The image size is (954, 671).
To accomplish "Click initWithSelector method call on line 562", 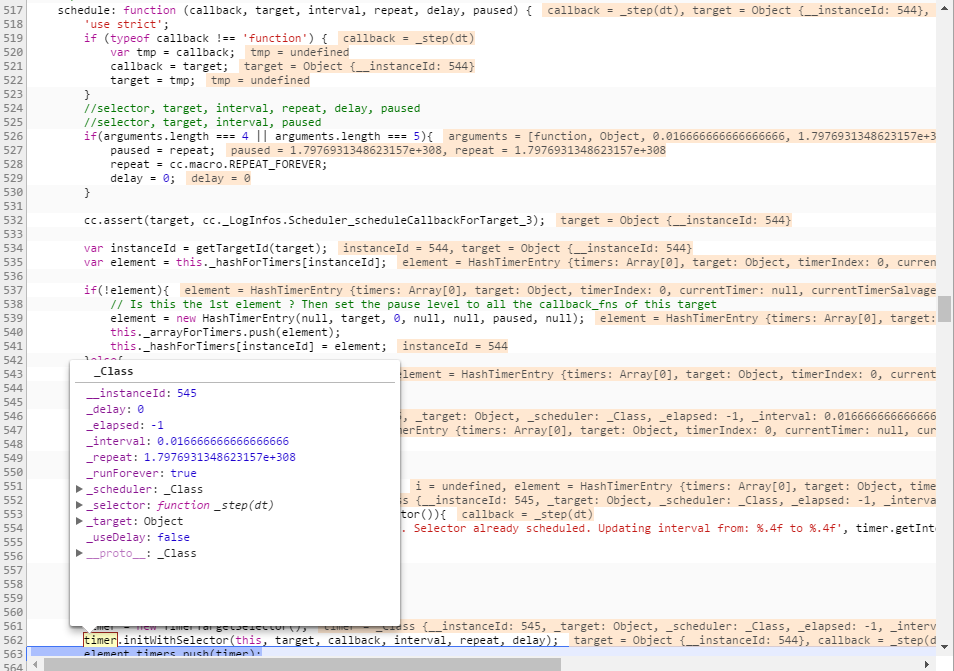I will tap(176, 640).
